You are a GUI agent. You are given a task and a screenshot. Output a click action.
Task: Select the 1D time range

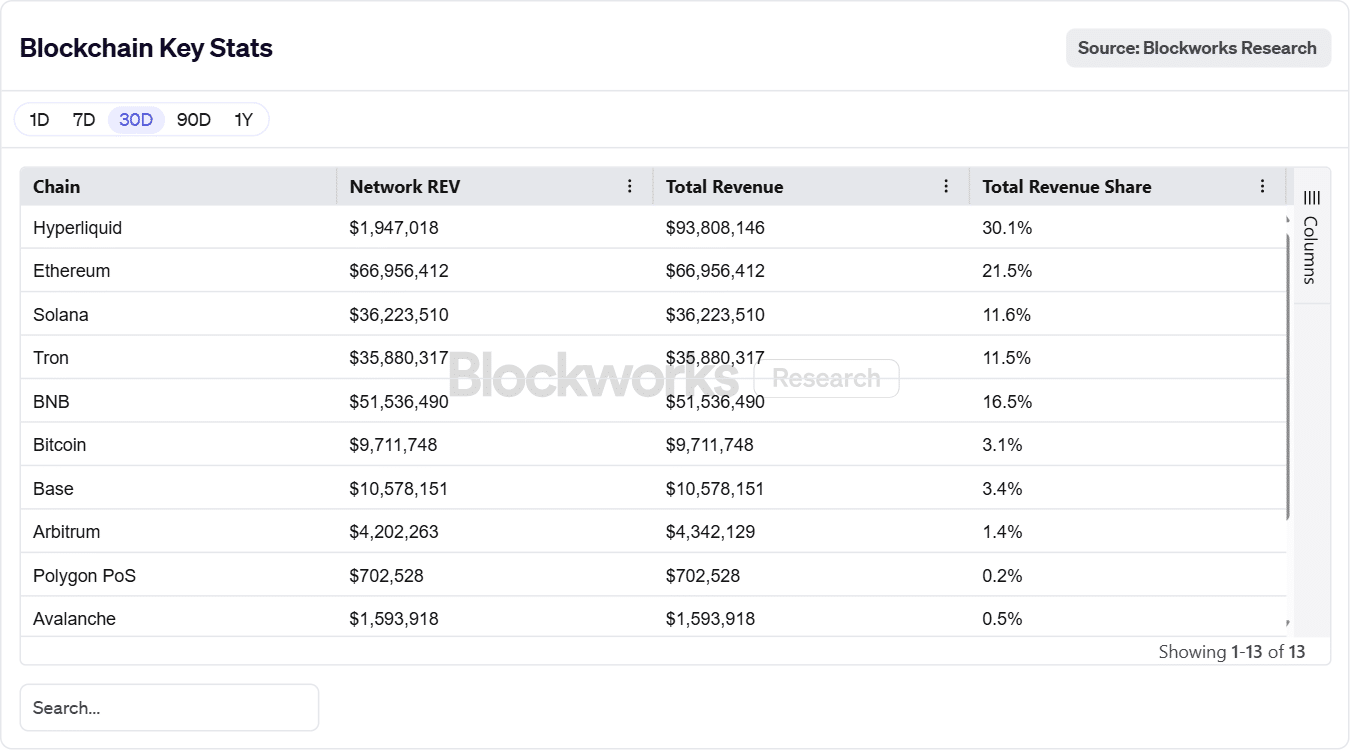39,120
